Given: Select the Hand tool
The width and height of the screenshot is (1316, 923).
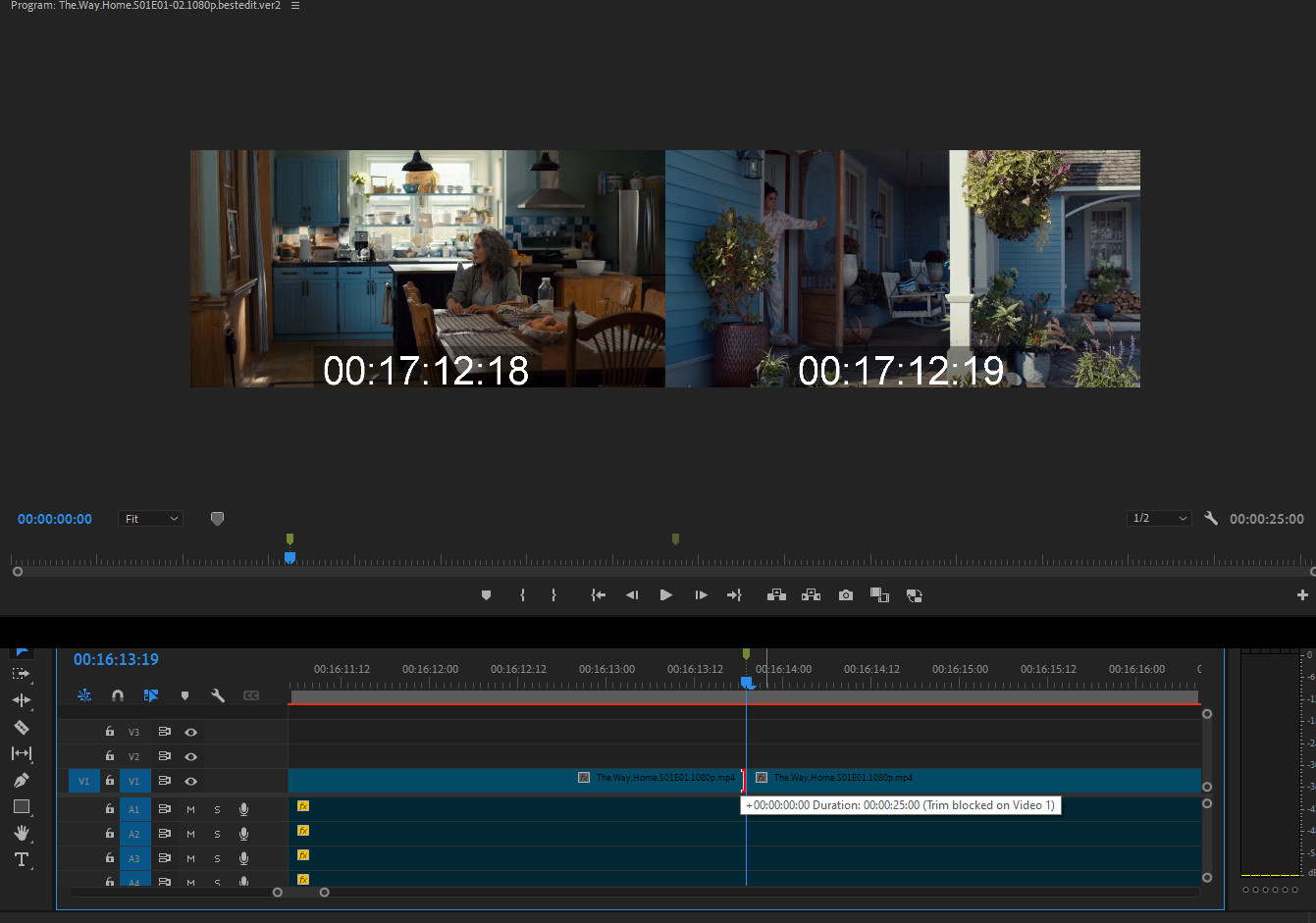Looking at the screenshot, I should [21, 833].
